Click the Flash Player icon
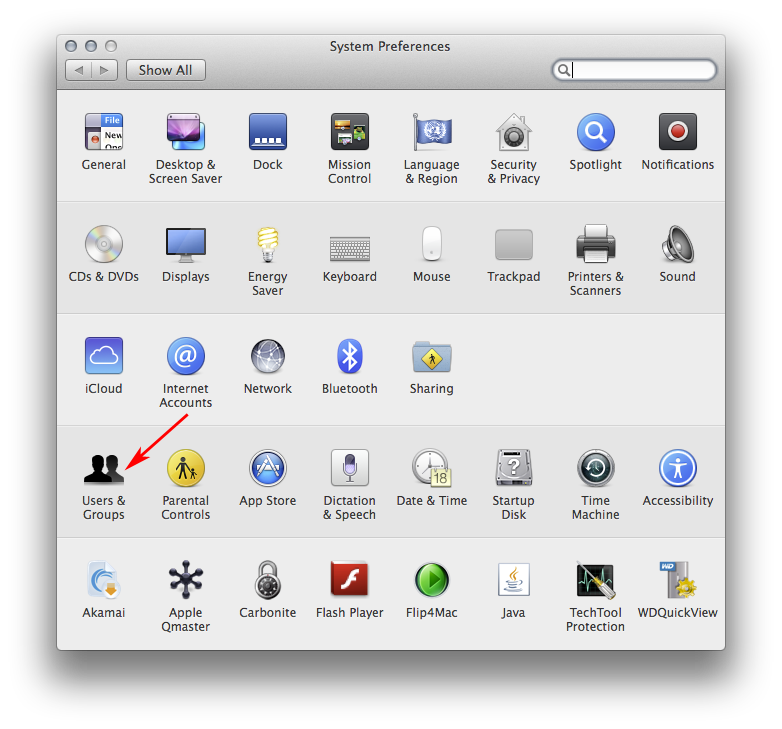 click(x=349, y=580)
